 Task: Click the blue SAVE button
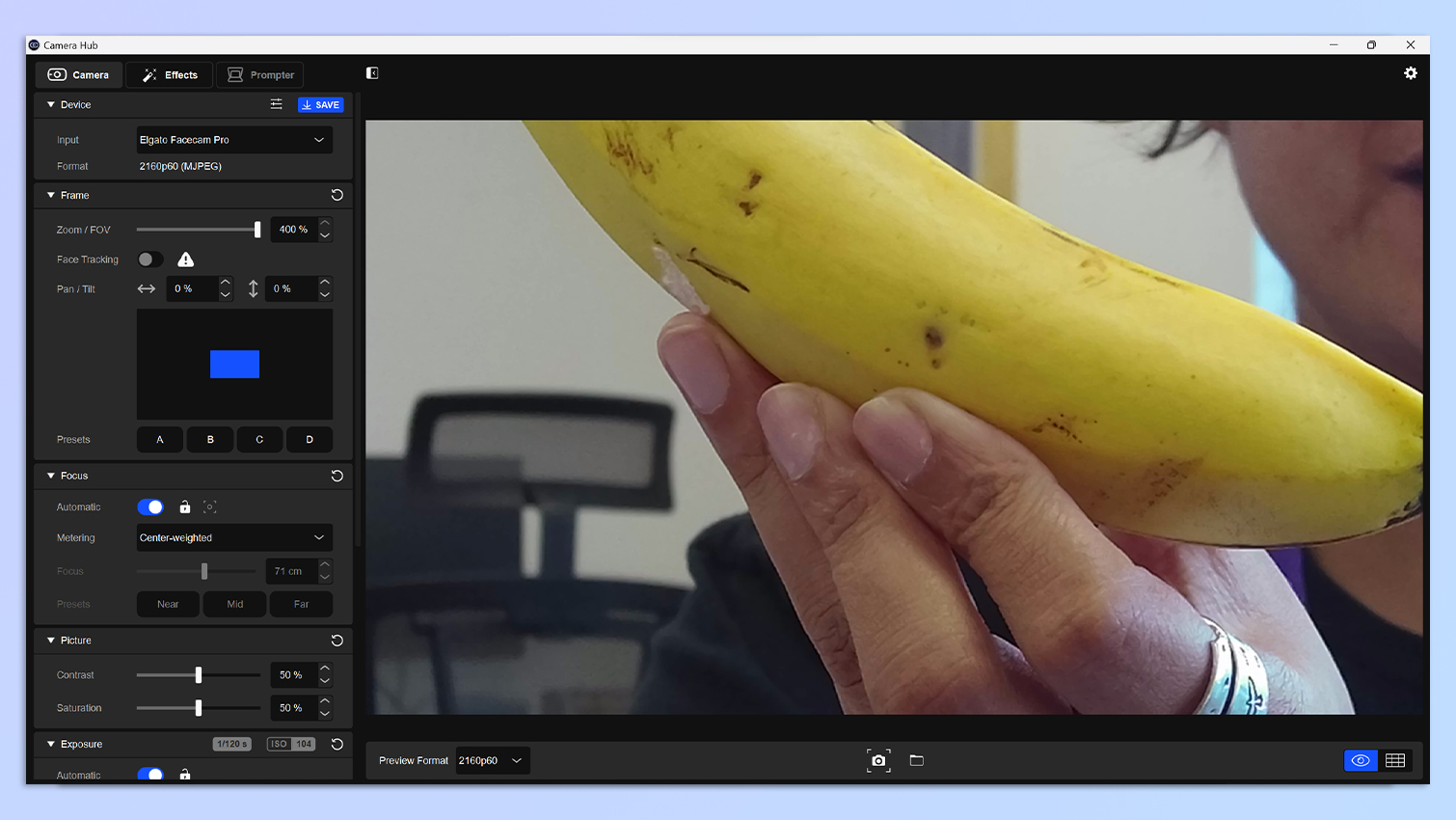(320, 104)
